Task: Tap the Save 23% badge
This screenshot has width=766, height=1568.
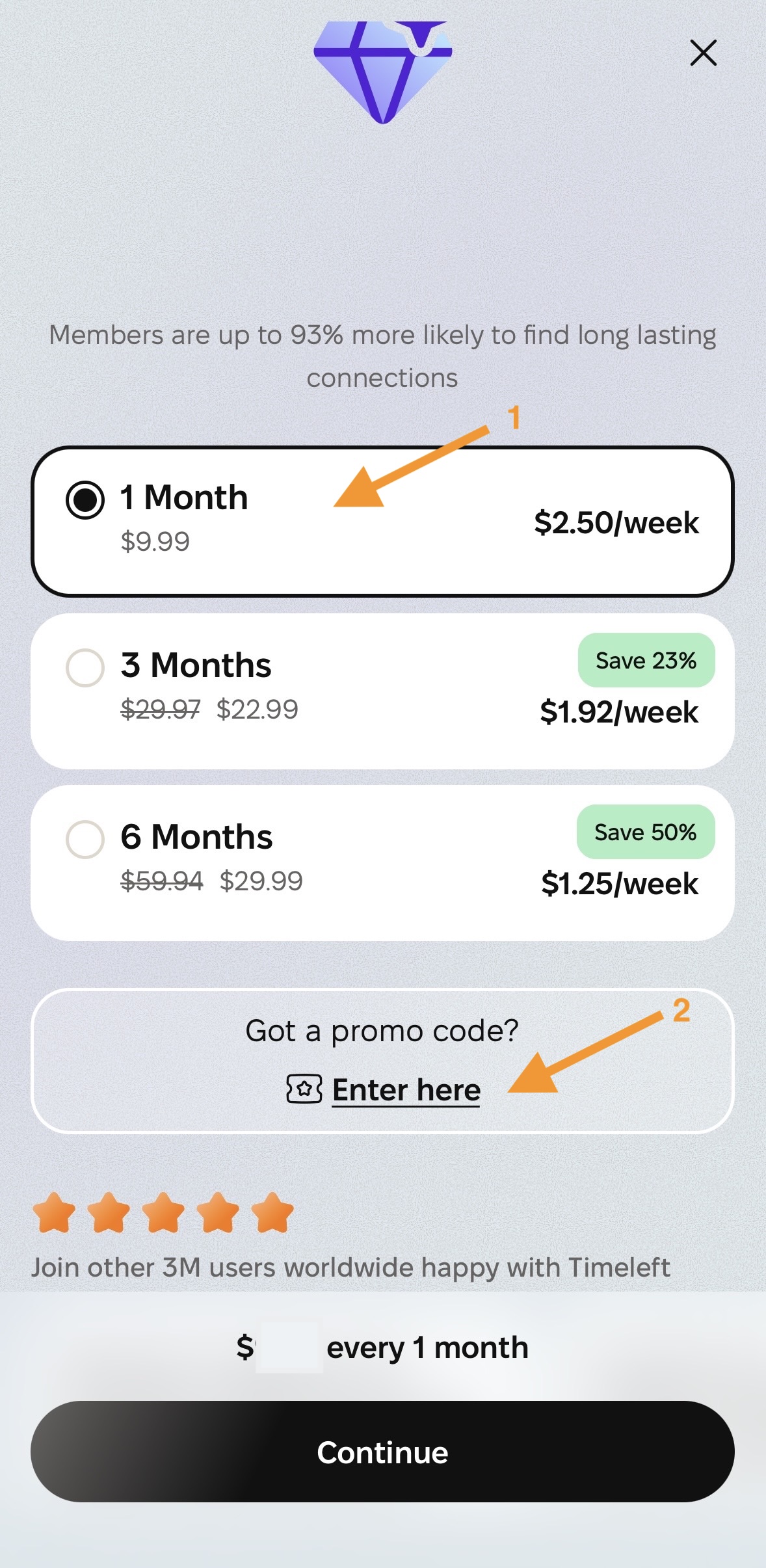Action: [x=646, y=660]
